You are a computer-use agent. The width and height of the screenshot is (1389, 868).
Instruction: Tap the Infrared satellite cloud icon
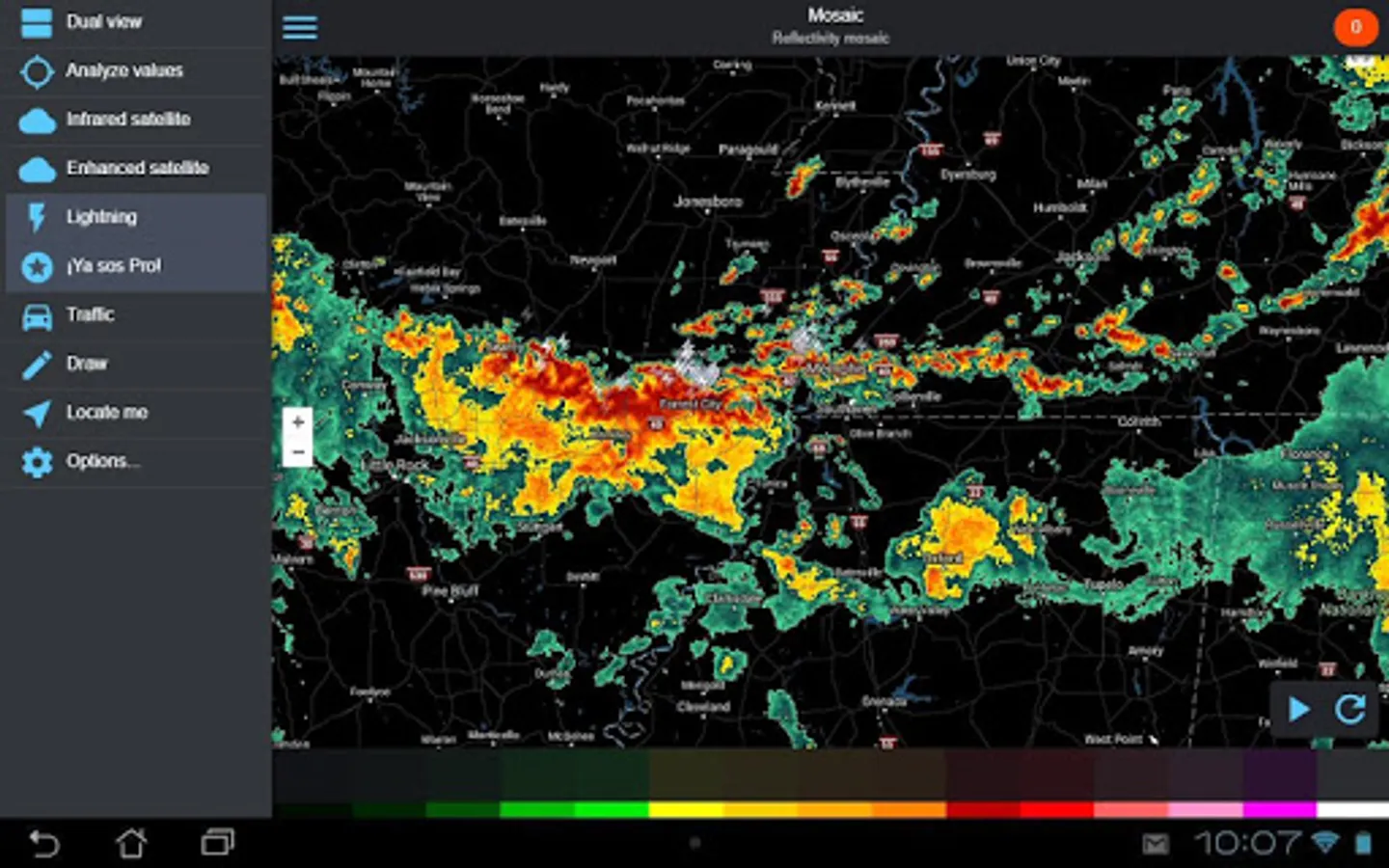[38, 121]
